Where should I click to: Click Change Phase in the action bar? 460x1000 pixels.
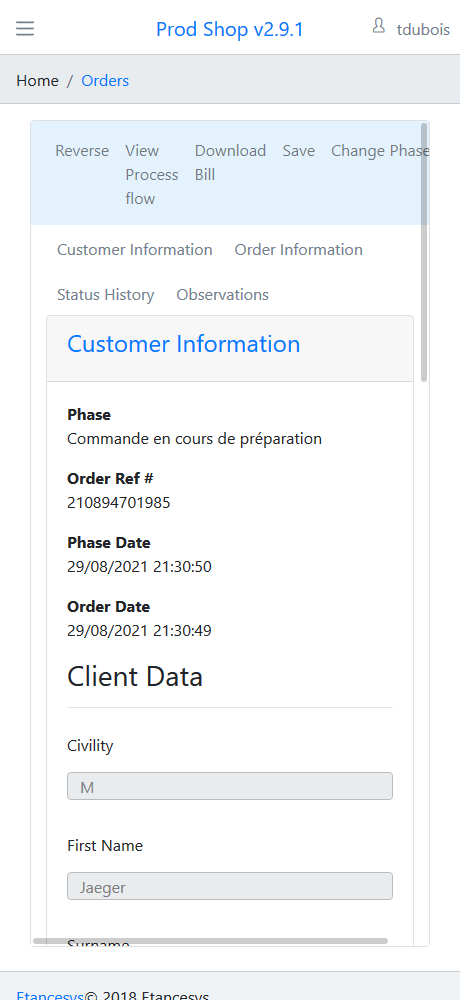click(x=380, y=151)
